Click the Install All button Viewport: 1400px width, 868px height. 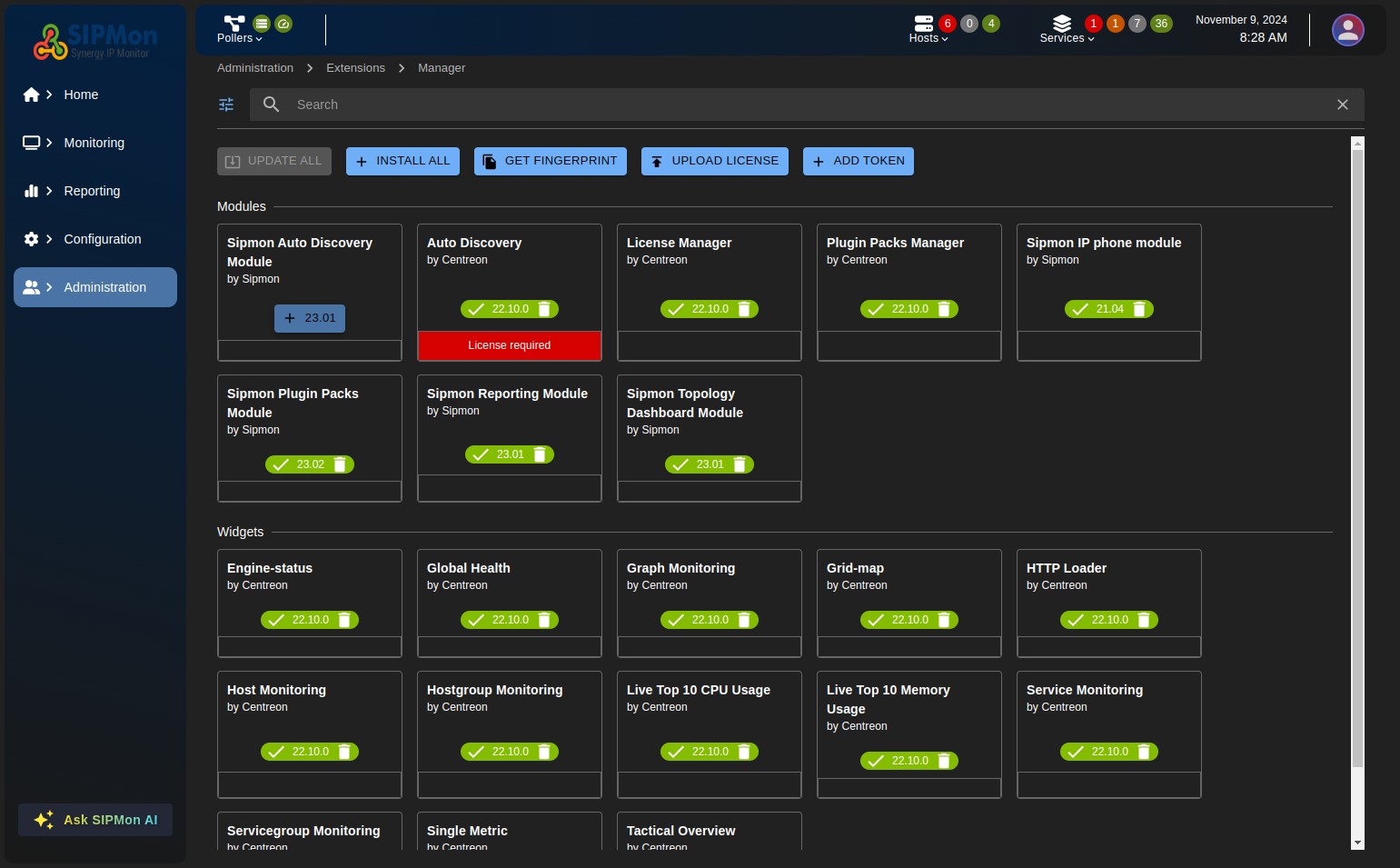tap(402, 161)
